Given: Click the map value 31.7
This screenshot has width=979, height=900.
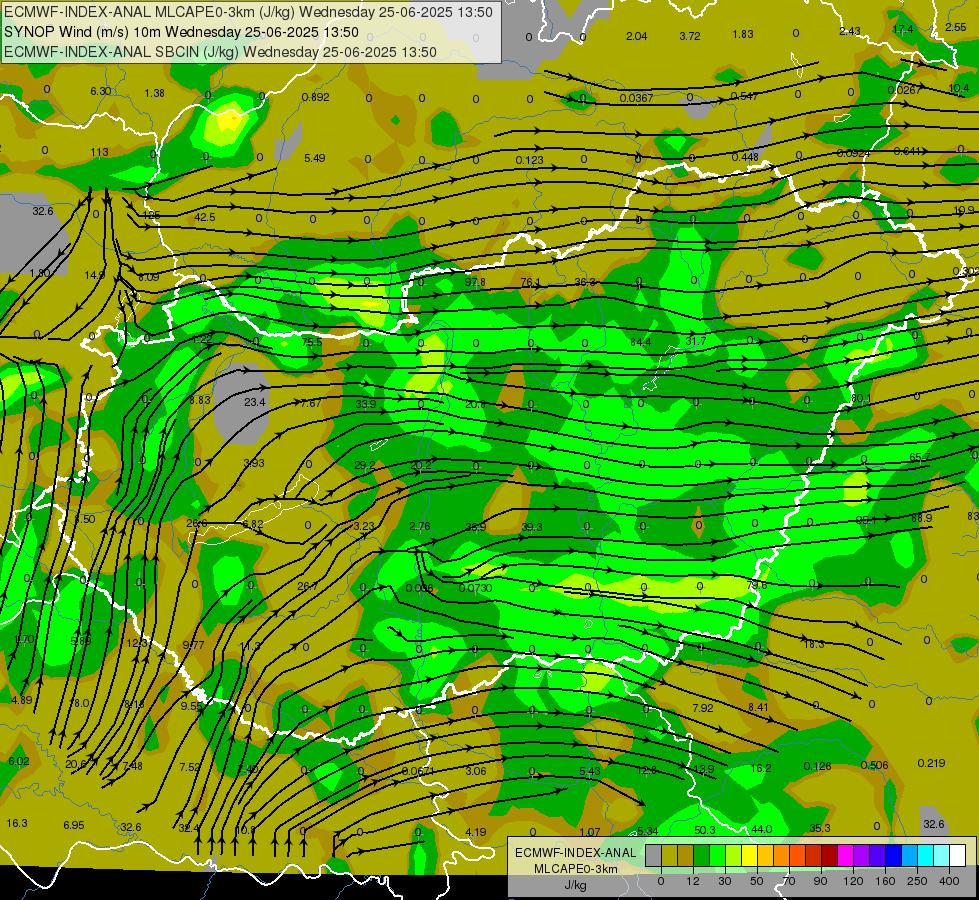Looking at the screenshot, I should point(696,341).
